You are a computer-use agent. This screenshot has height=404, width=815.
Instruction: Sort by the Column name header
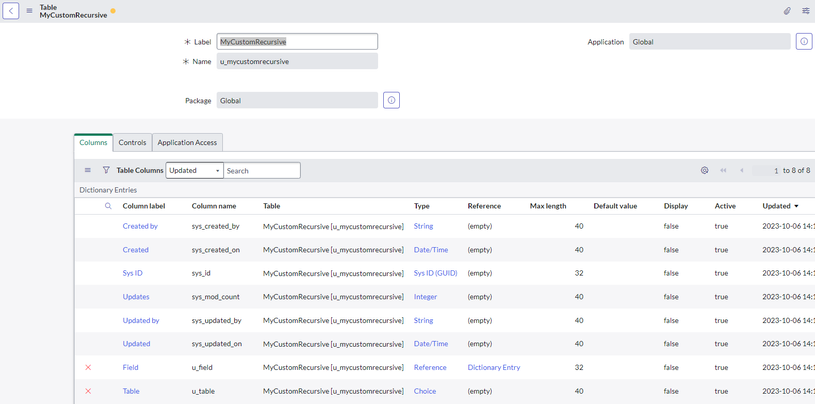(214, 206)
